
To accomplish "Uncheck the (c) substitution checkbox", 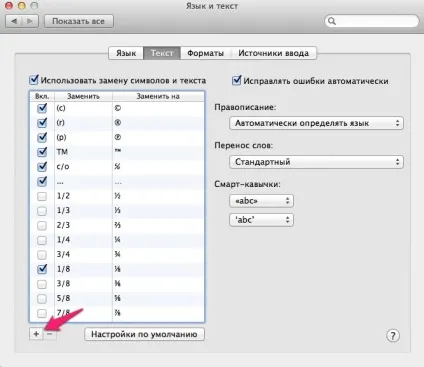I will (x=42, y=108).
